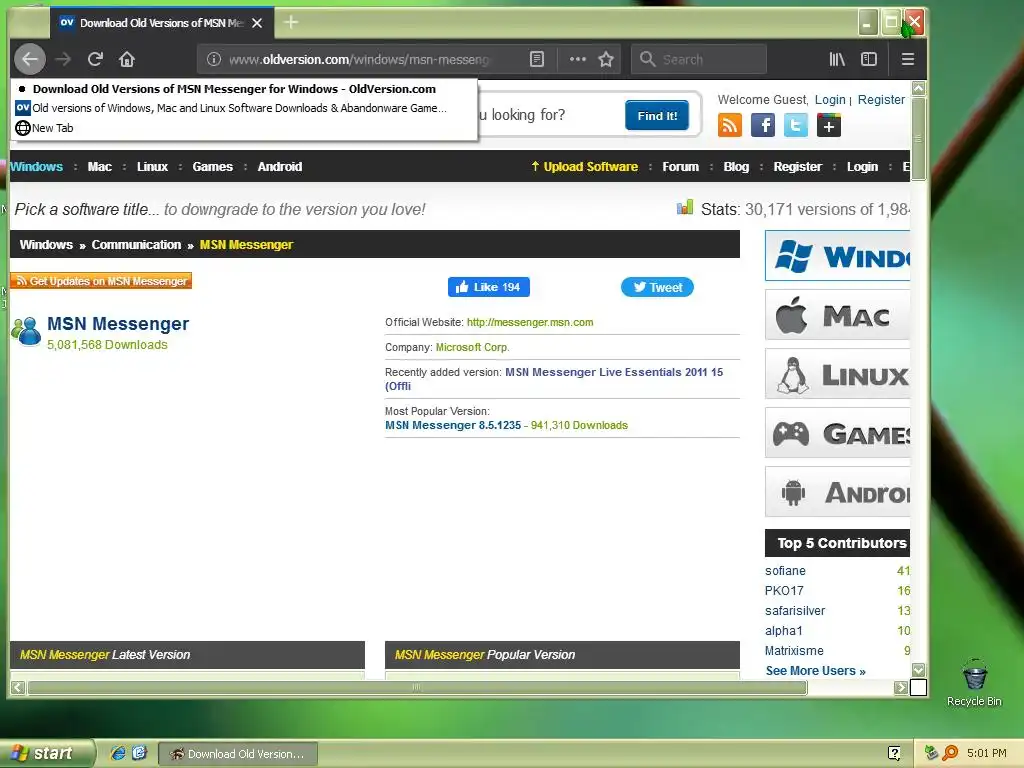Click Get Updates on MSN Messenger button
Image resolution: width=1024 pixels, height=768 pixels.
[101, 281]
